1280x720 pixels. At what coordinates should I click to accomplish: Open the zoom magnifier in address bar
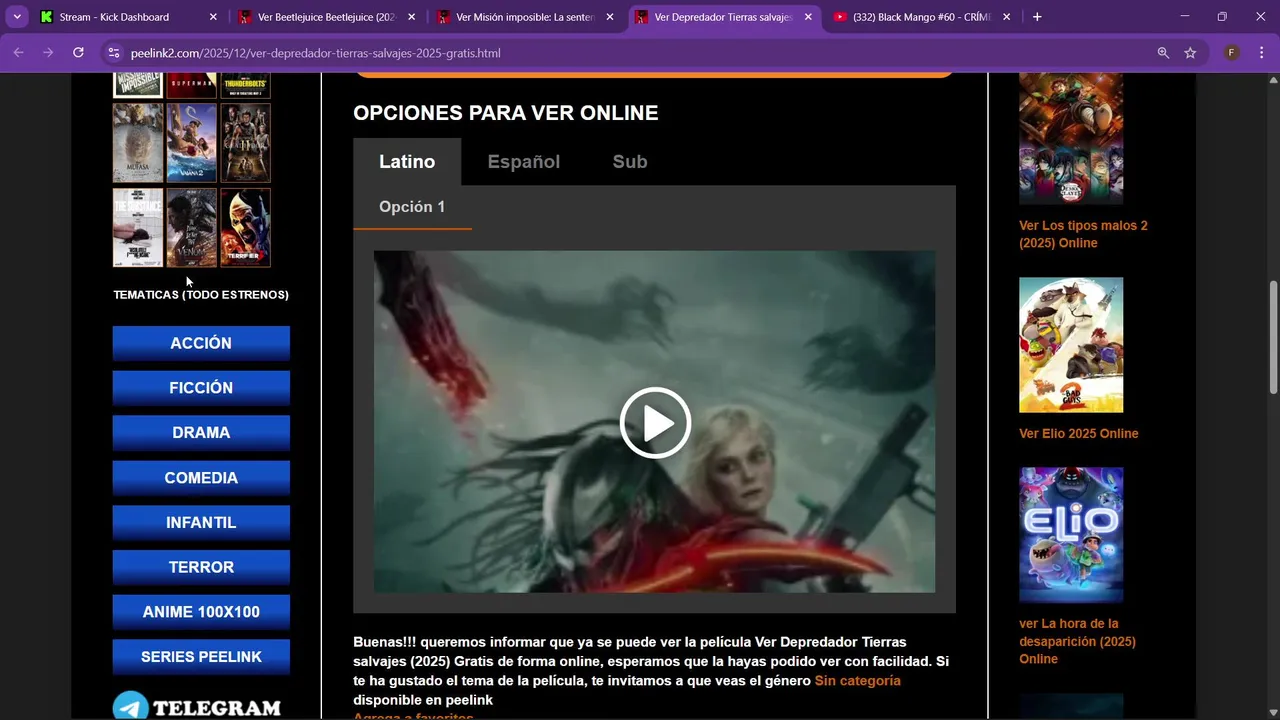pos(1163,53)
